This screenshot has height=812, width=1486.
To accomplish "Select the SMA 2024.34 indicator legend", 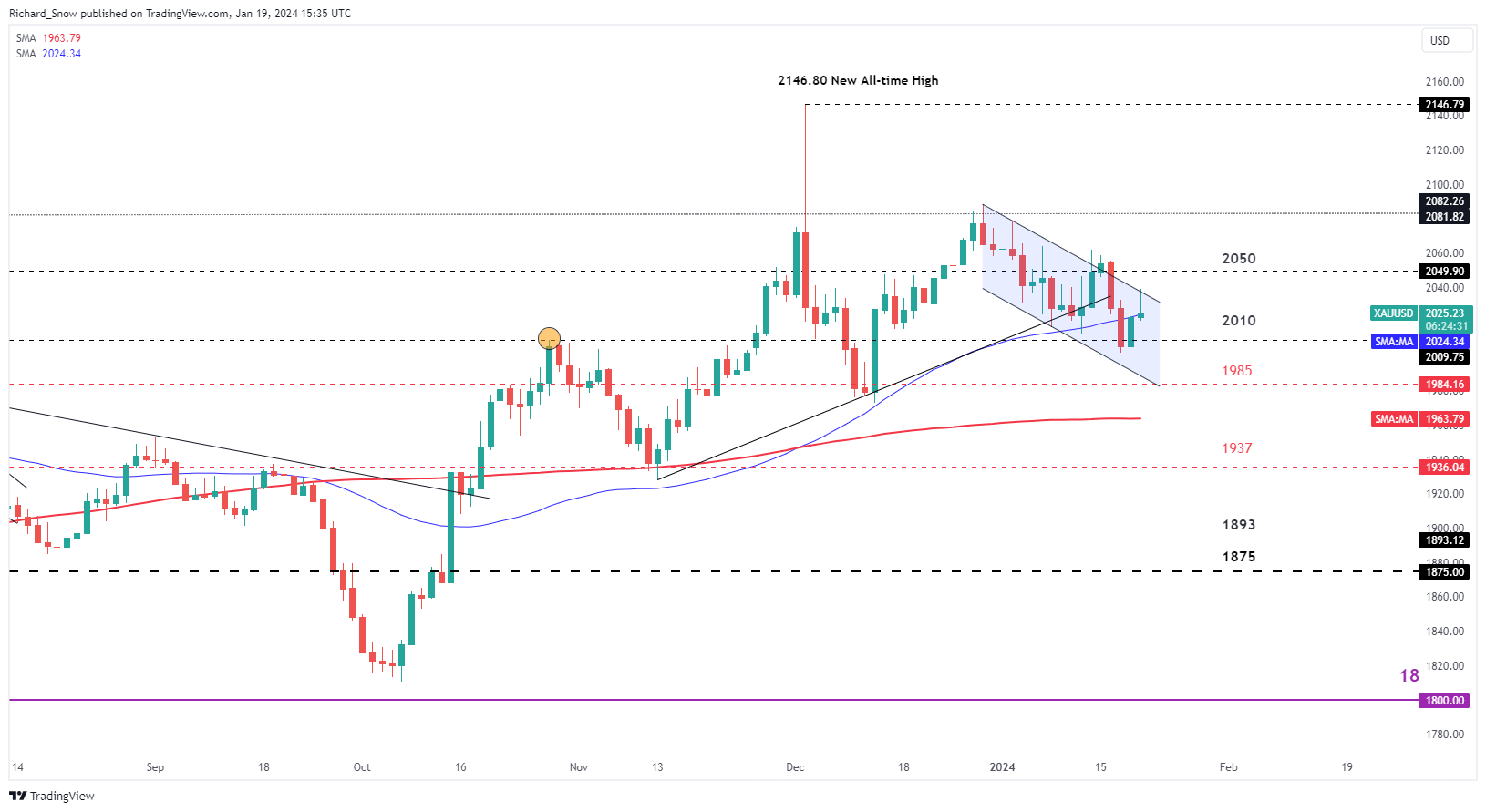I will (48, 54).
